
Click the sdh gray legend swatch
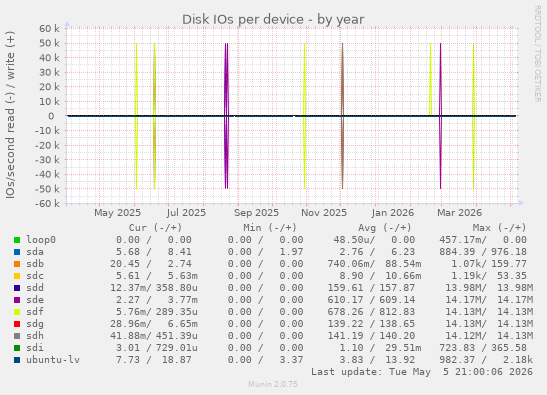click(x=17, y=336)
